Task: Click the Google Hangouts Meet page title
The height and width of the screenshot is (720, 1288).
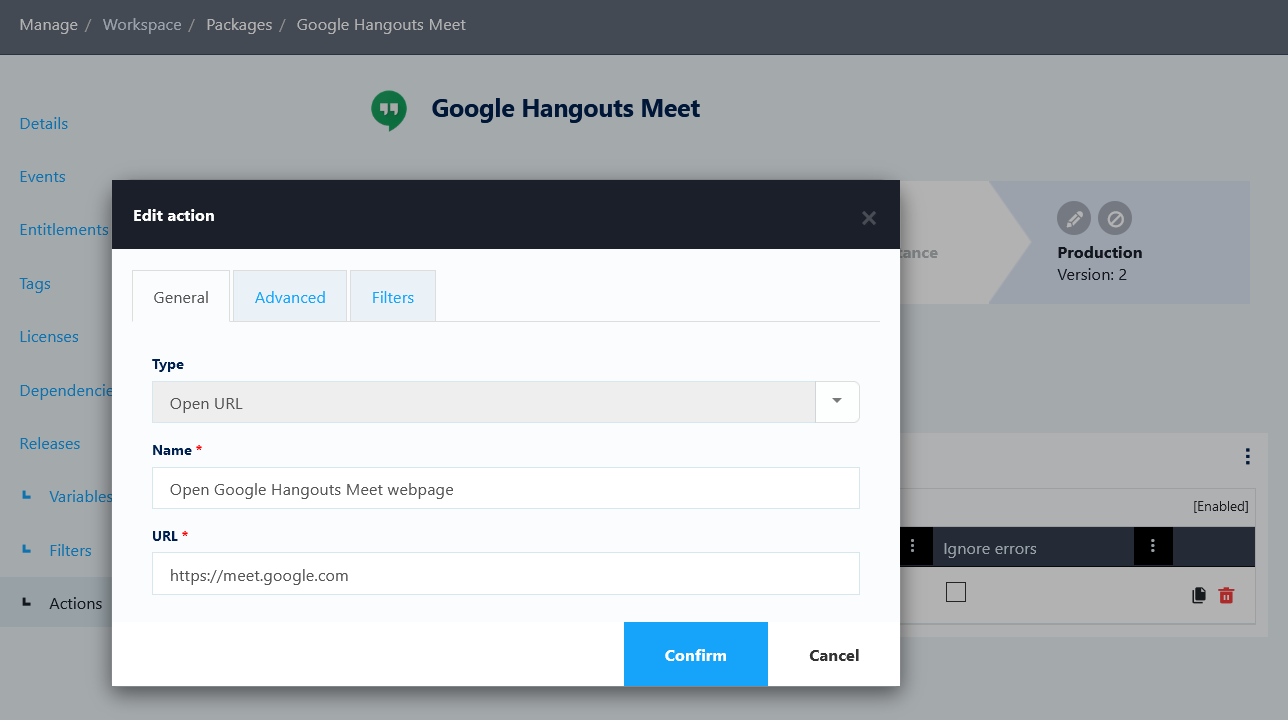Action: pyautogui.click(x=566, y=108)
